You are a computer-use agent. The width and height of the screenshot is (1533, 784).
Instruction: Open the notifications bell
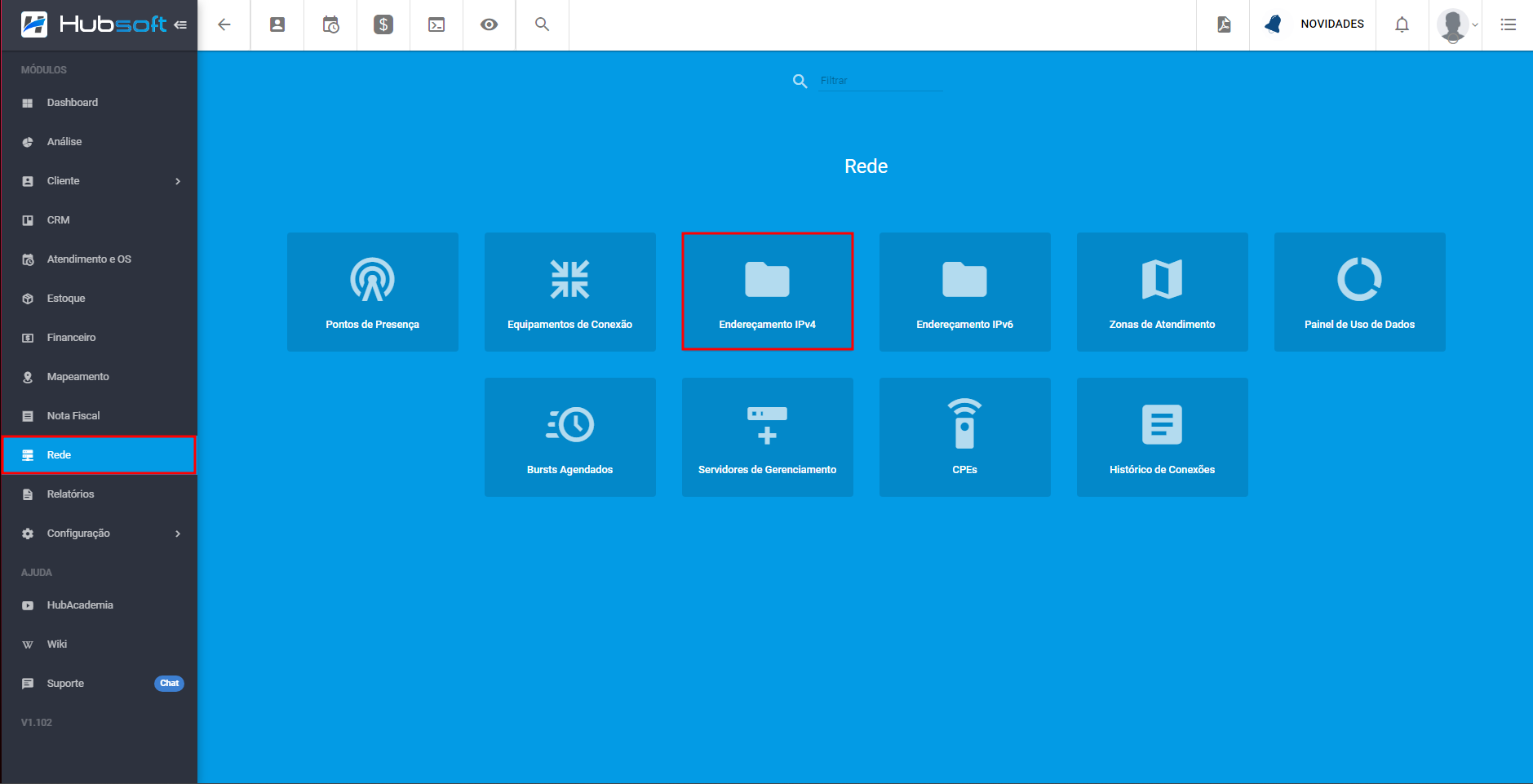[1402, 24]
